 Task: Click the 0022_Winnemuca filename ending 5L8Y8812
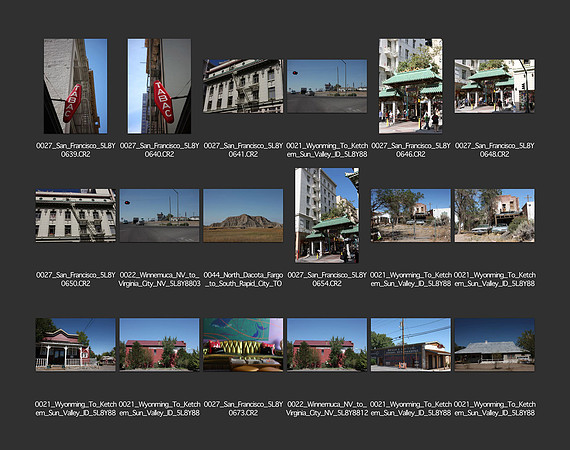327,409
